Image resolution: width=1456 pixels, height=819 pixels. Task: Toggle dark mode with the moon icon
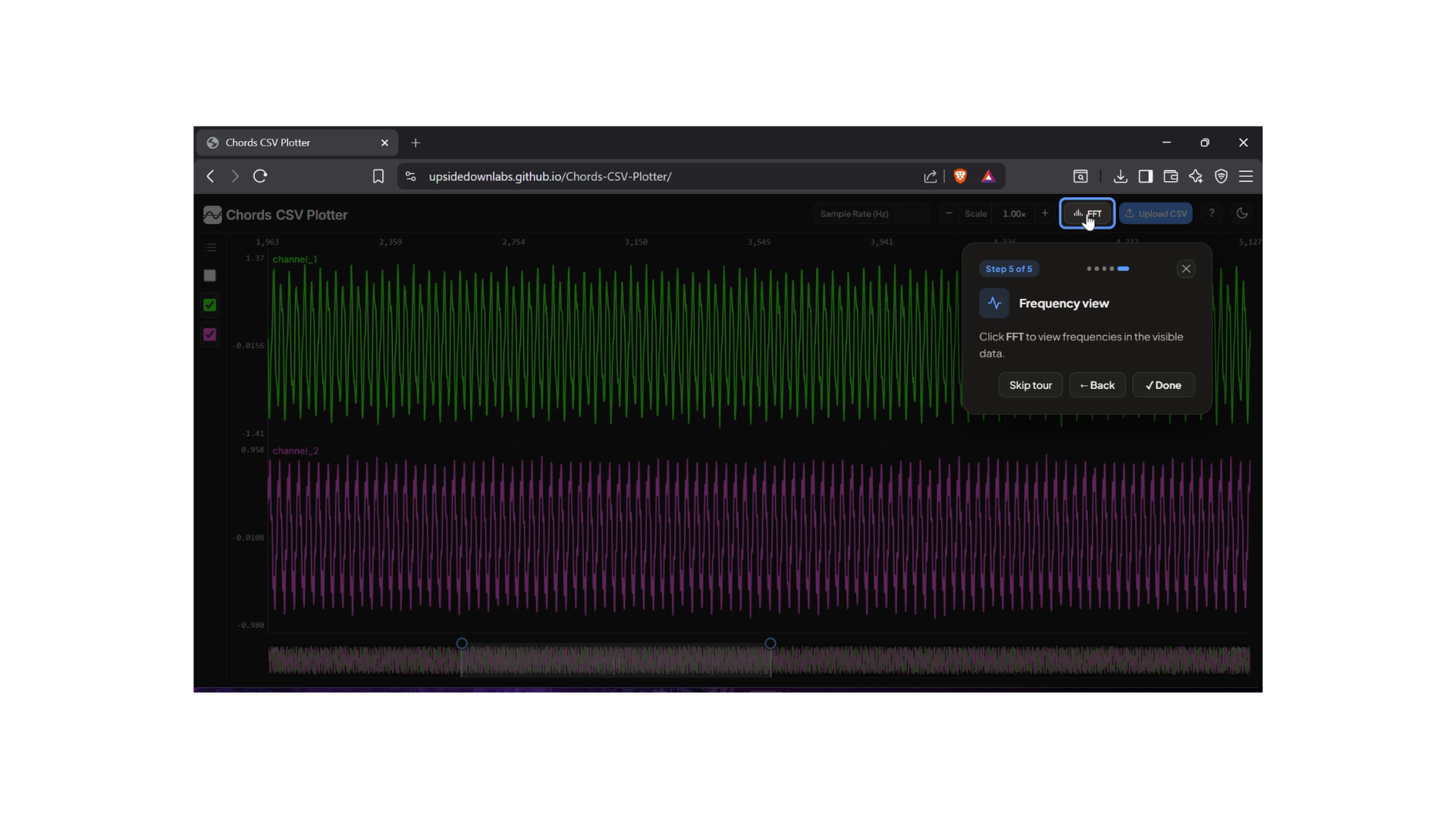[1242, 214]
